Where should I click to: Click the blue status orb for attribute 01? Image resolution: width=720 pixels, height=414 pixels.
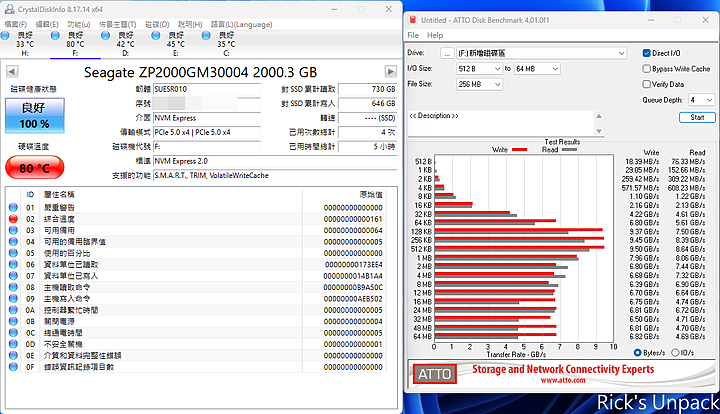13,207
